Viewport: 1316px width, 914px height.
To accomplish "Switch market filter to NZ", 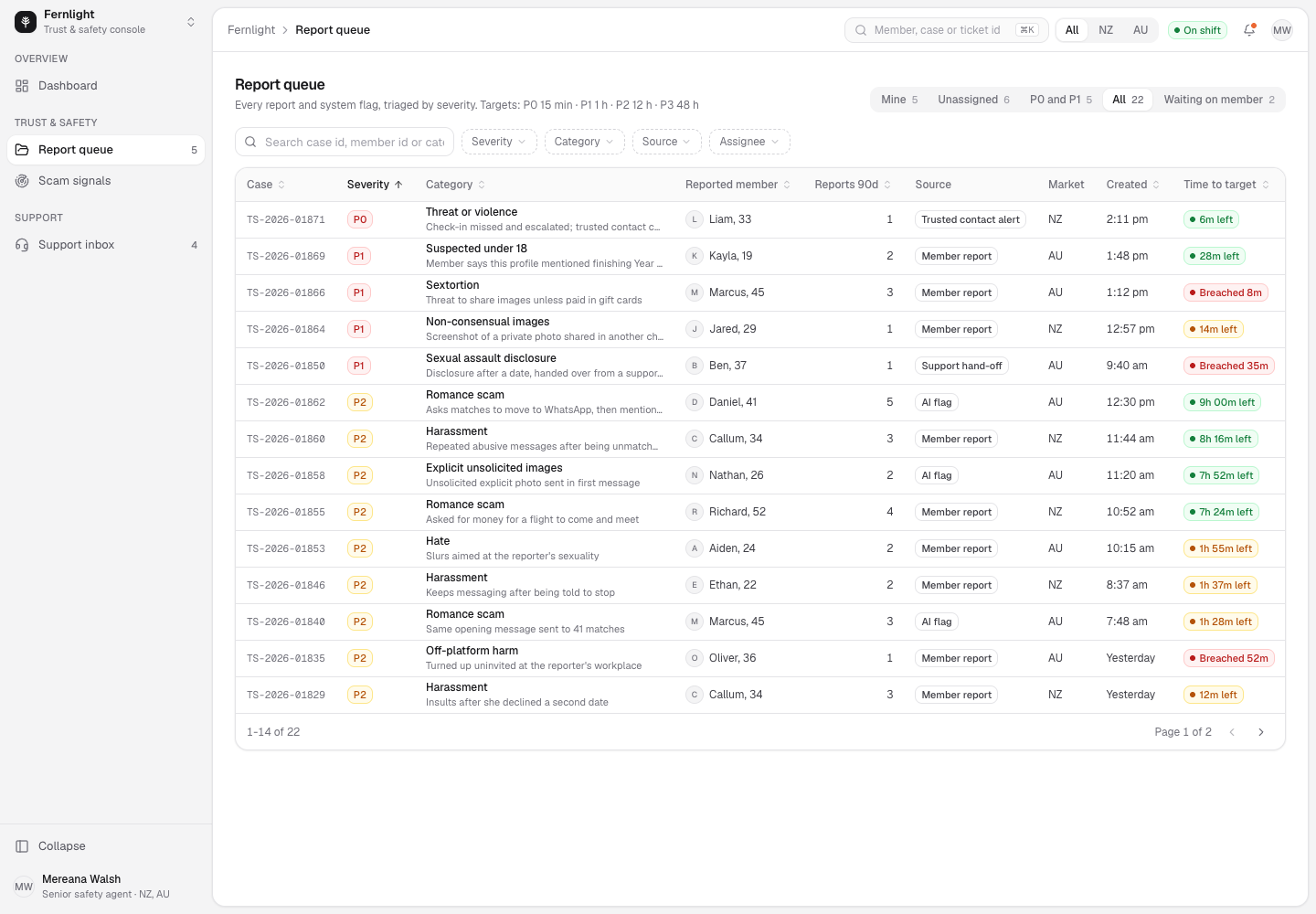I will click(1106, 30).
